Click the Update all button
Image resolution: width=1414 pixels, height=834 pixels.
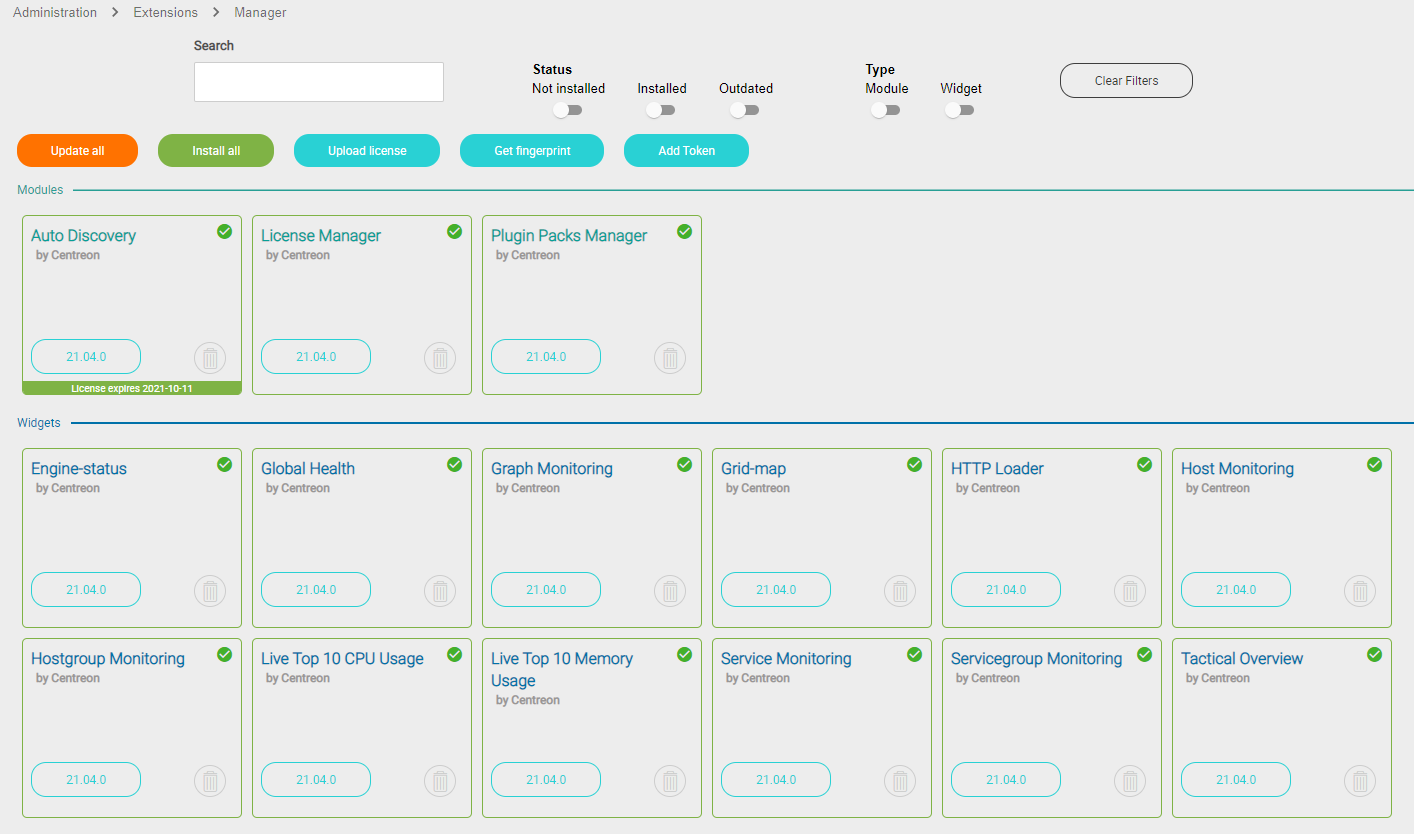coord(77,151)
